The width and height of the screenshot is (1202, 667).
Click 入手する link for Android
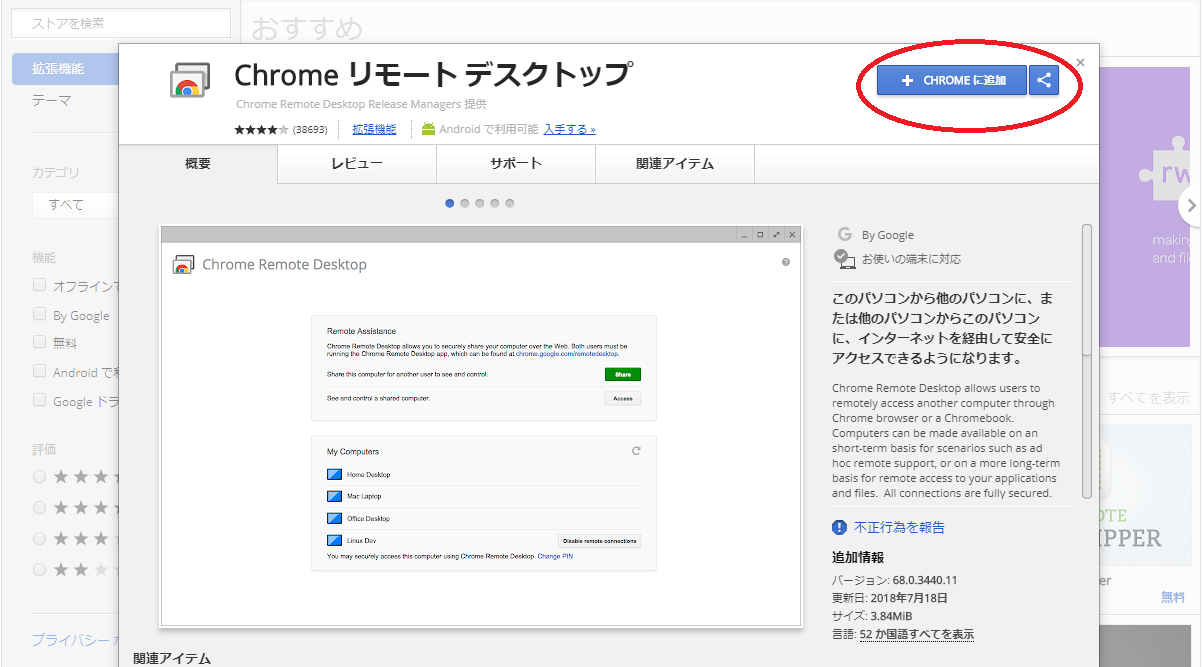(x=569, y=129)
